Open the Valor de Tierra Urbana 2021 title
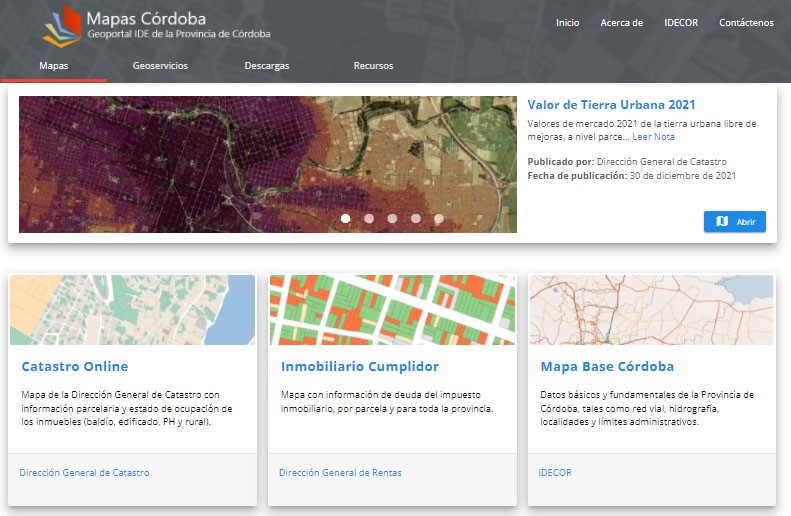This screenshot has width=791, height=516. (611, 105)
